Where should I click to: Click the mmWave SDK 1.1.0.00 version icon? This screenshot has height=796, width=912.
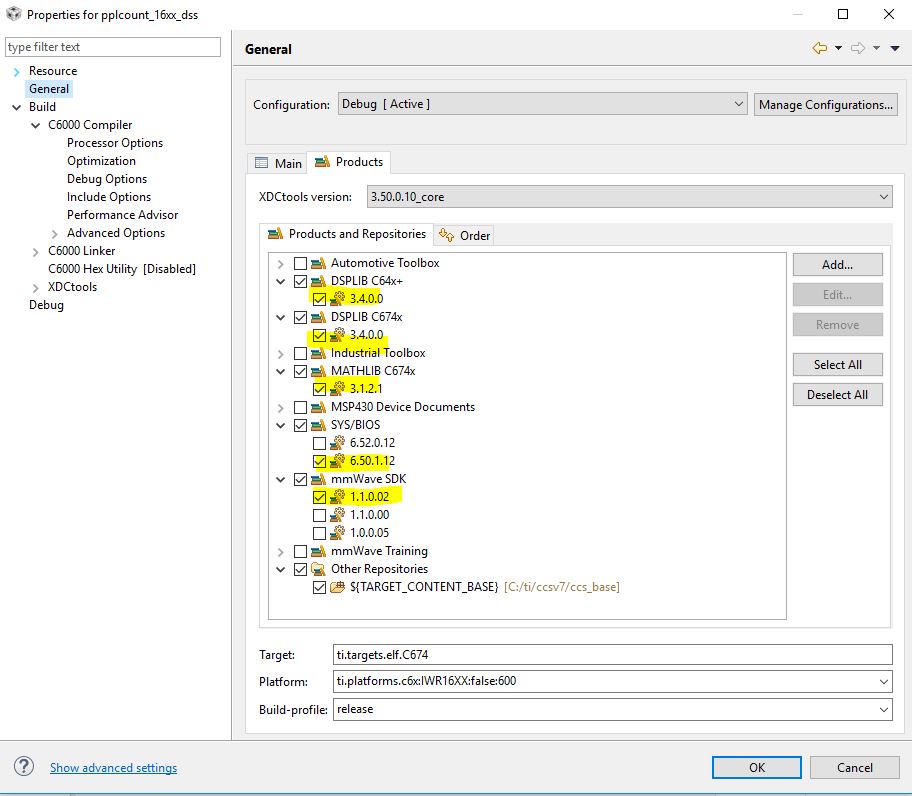pyautogui.click(x=337, y=515)
